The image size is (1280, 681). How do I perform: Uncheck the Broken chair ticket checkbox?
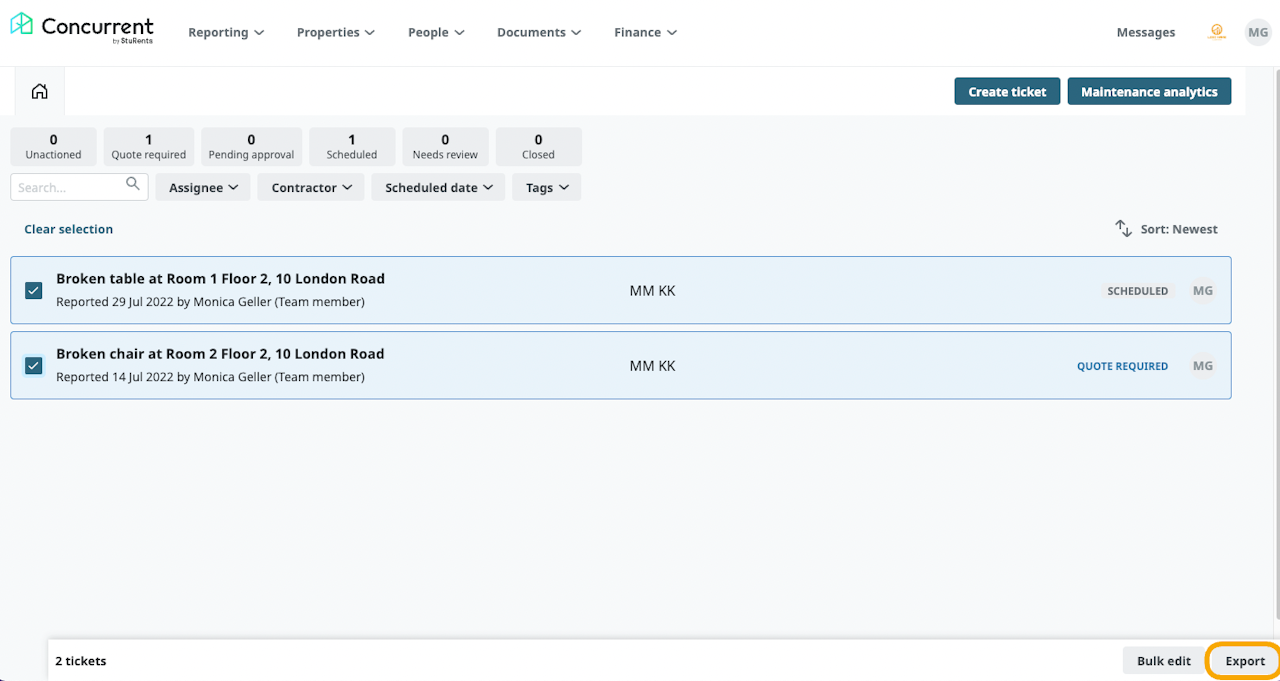(x=34, y=366)
